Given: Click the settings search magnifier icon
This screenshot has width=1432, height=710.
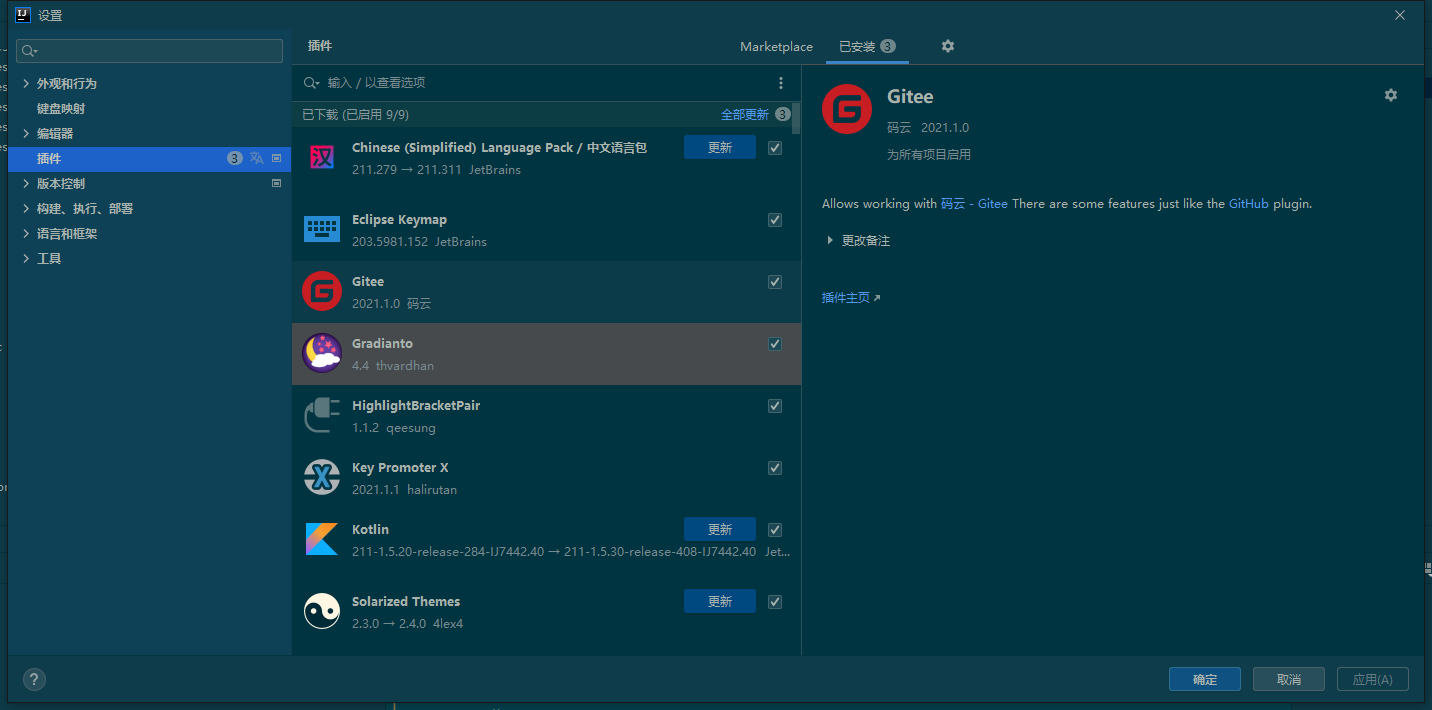Looking at the screenshot, I should [29, 51].
